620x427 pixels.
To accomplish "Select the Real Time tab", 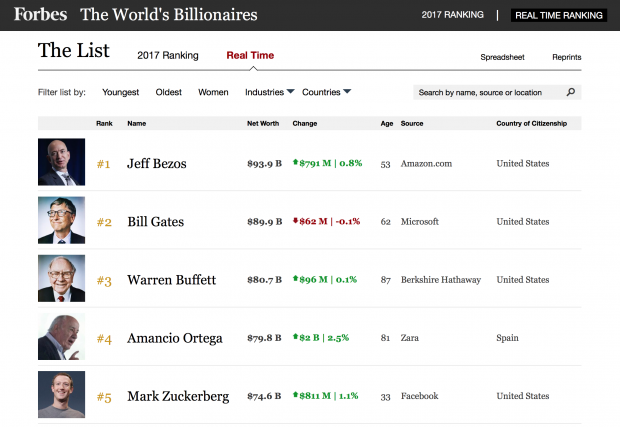I will point(250,55).
